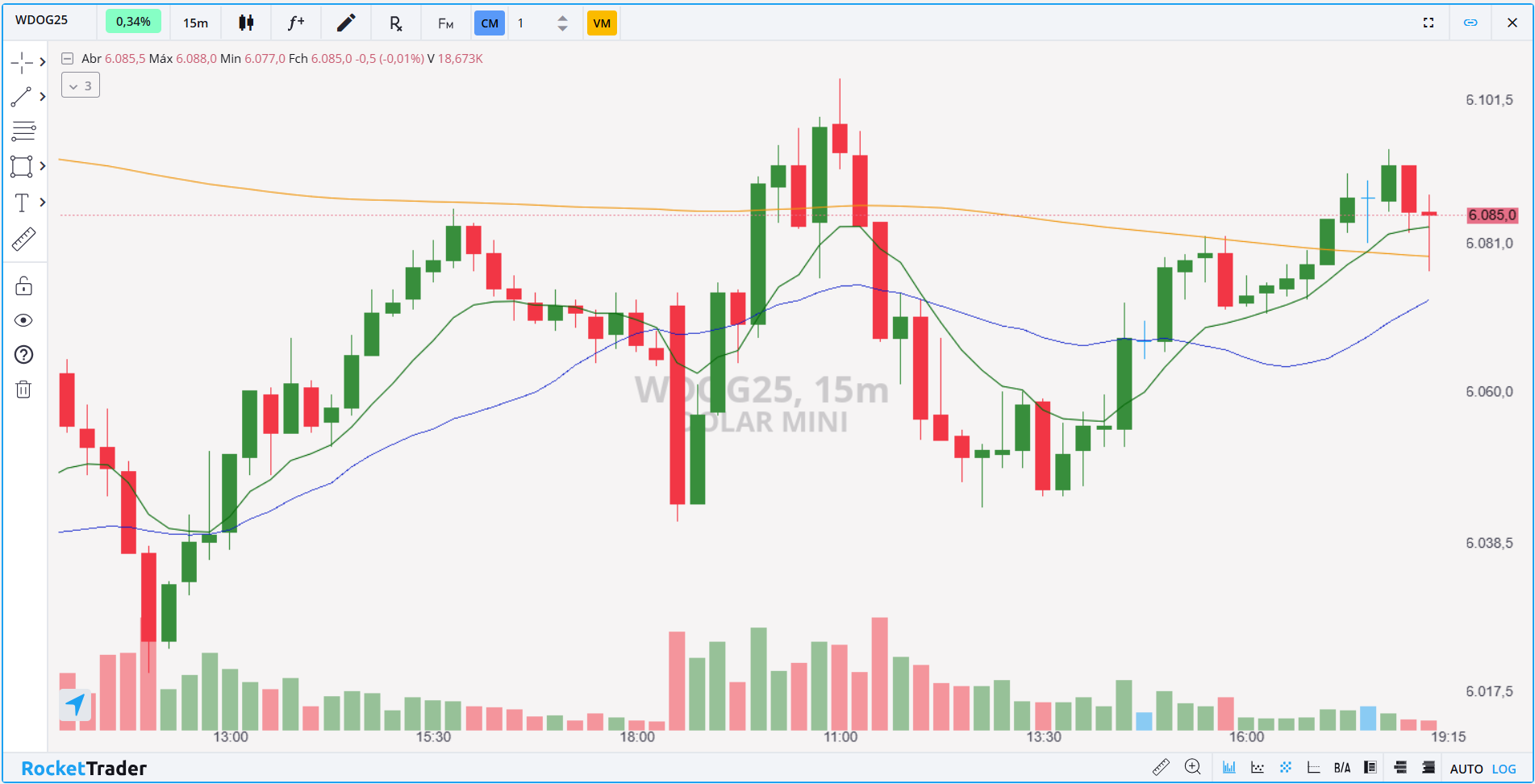1535x784 pixels.
Task: Toggle drawings visibility with the eye icon
Action: point(23,321)
